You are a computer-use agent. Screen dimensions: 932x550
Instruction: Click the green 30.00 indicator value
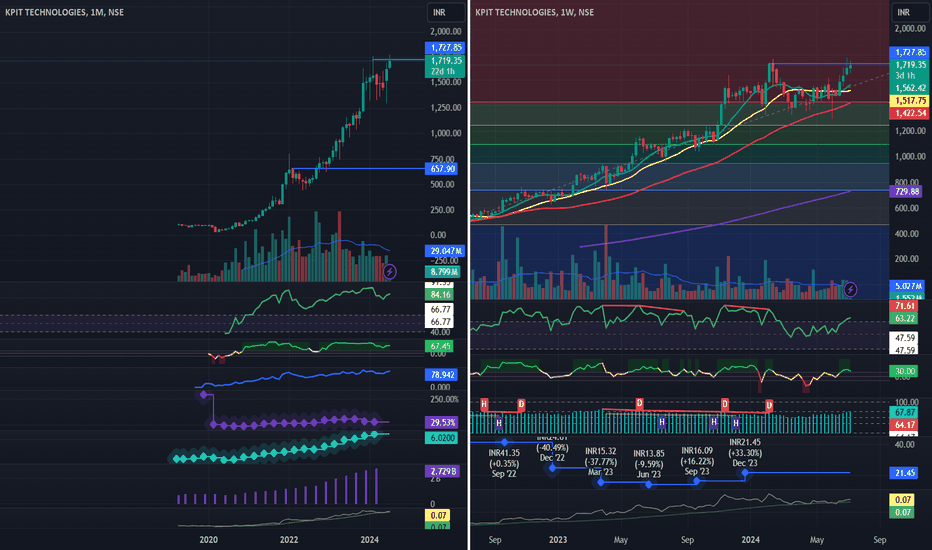[904, 371]
